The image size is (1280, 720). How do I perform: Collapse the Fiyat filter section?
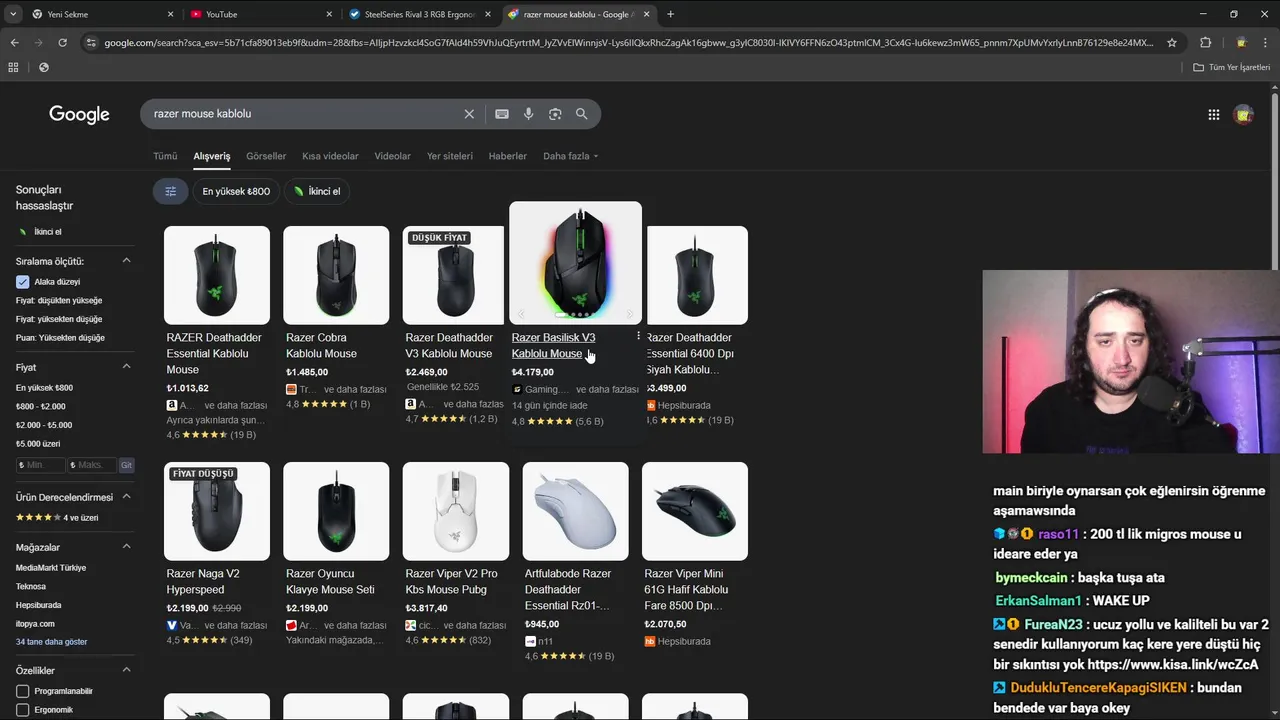[126, 367]
